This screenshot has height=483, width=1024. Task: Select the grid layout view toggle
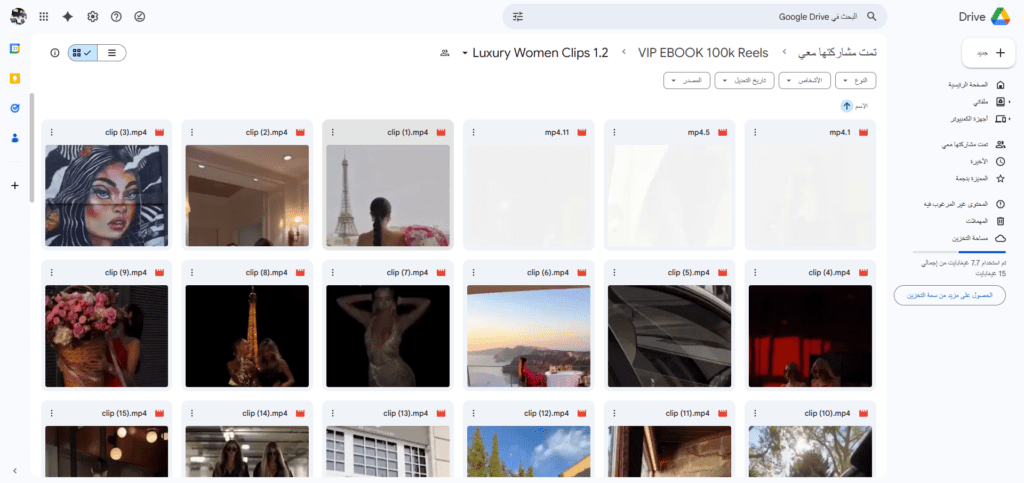[83, 53]
